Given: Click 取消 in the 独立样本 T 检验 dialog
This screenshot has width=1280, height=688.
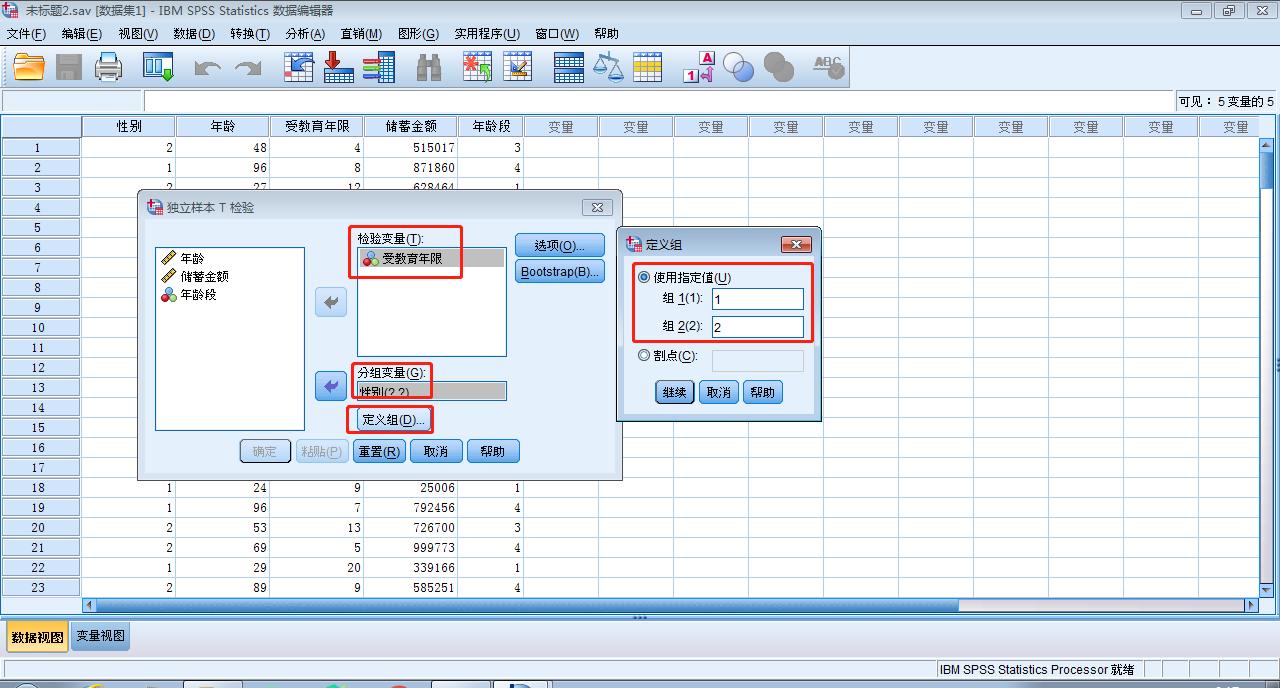Looking at the screenshot, I should (436, 452).
